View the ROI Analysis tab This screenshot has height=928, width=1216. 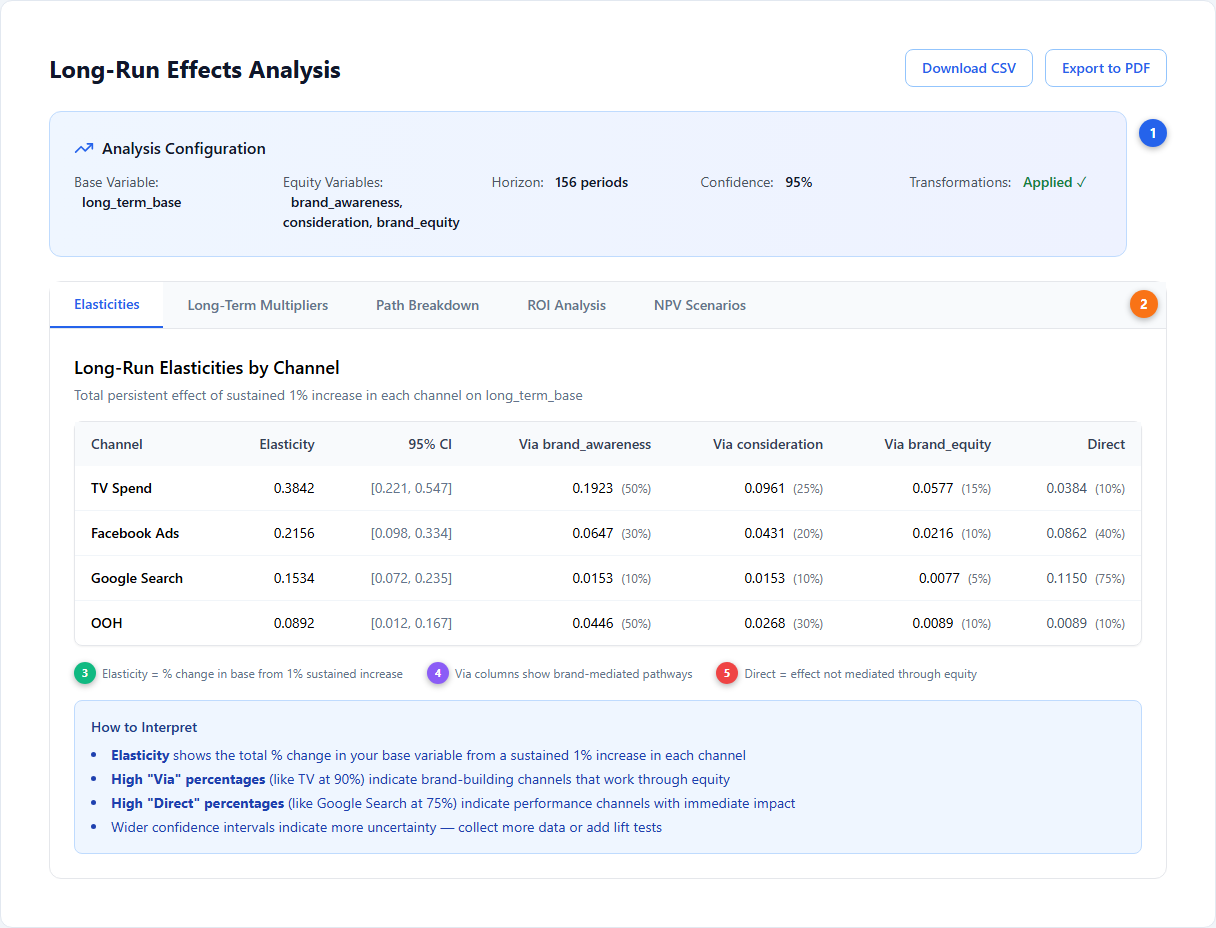click(x=567, y=305)
